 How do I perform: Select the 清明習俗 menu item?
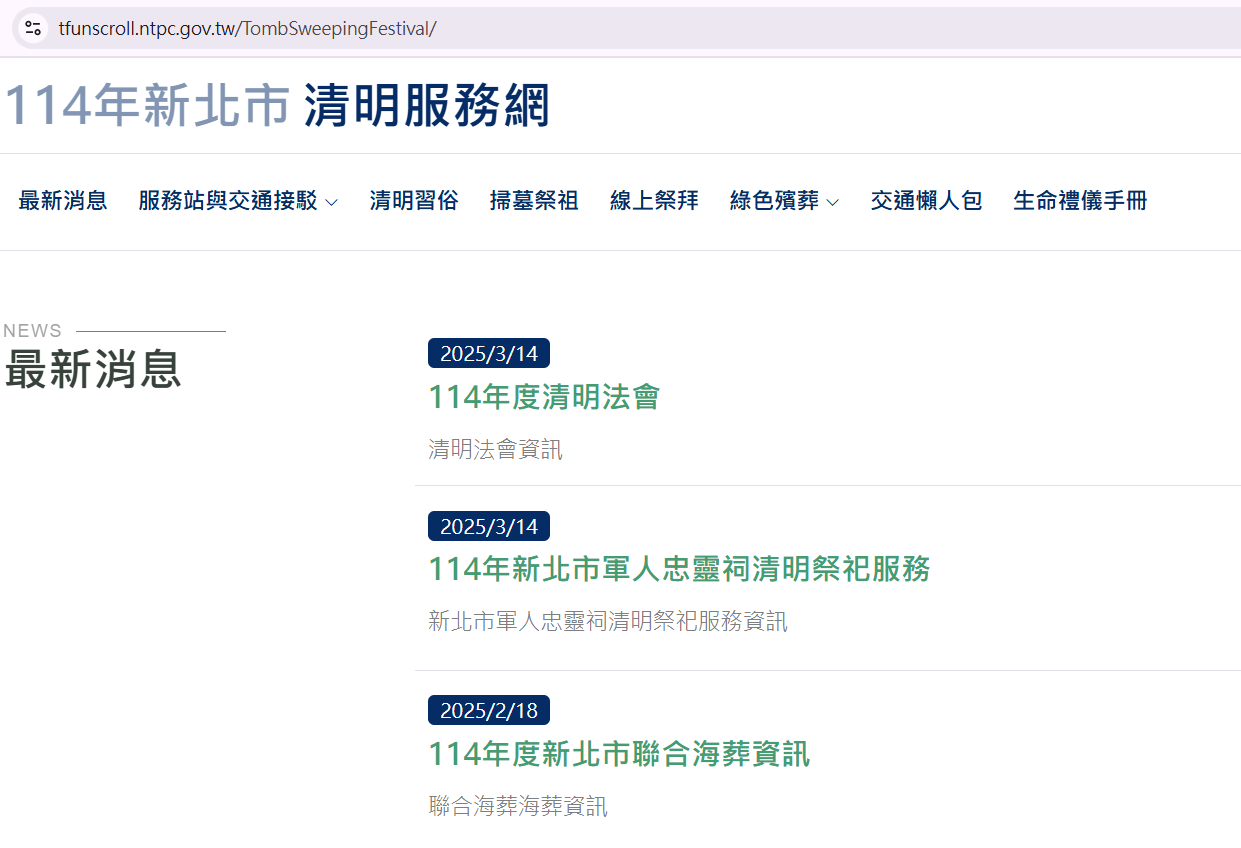pyautogui.click(x=414, y=201)
